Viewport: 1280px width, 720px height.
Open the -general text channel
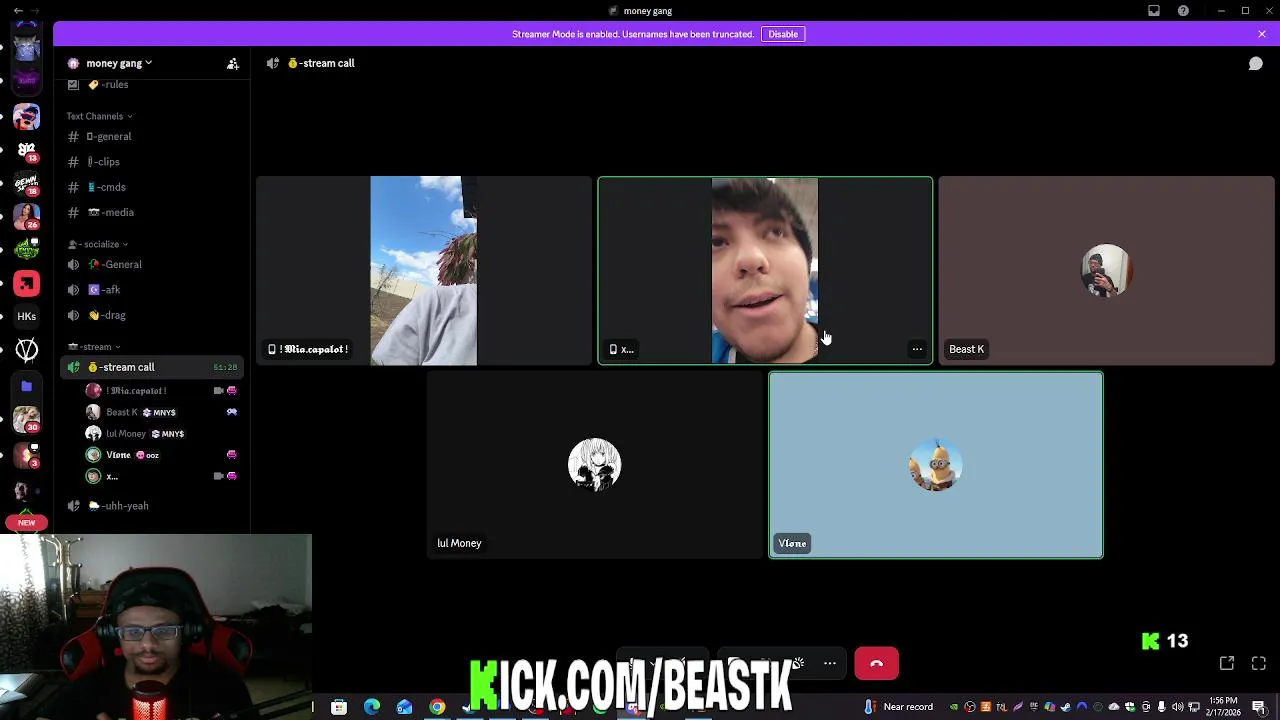click(x=150, y=136)
